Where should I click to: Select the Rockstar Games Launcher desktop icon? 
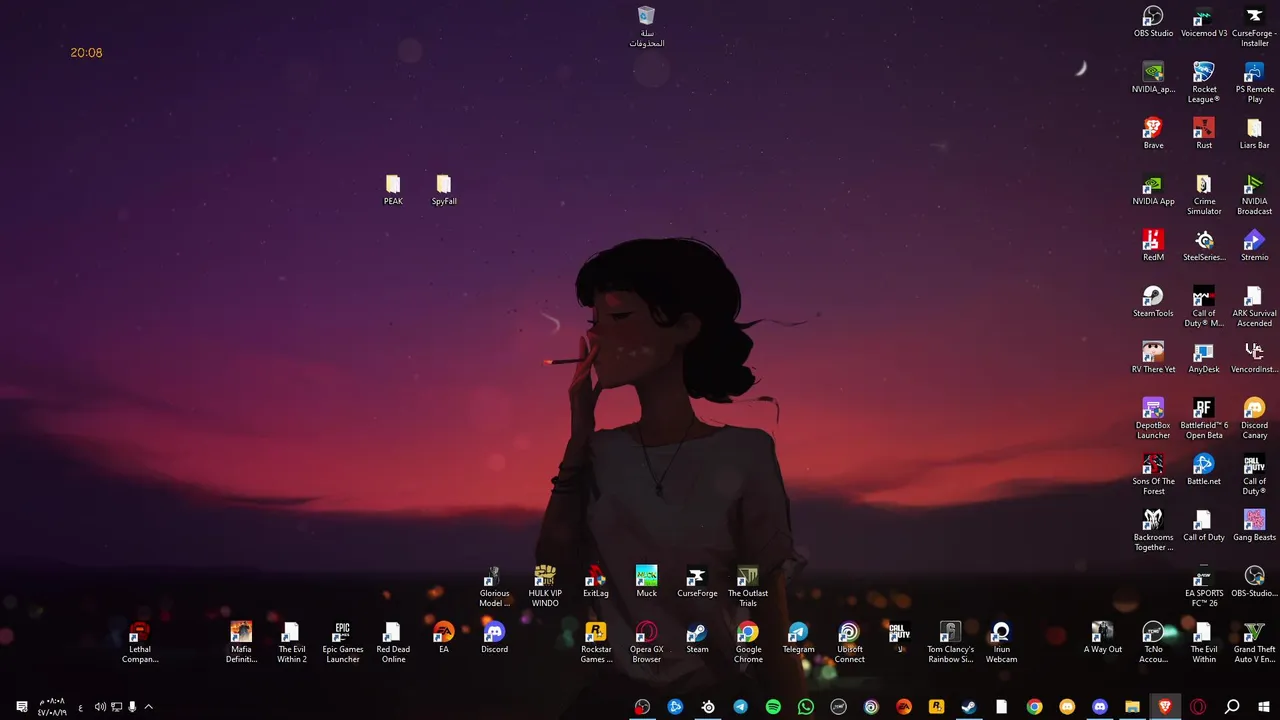coord(596,643)
